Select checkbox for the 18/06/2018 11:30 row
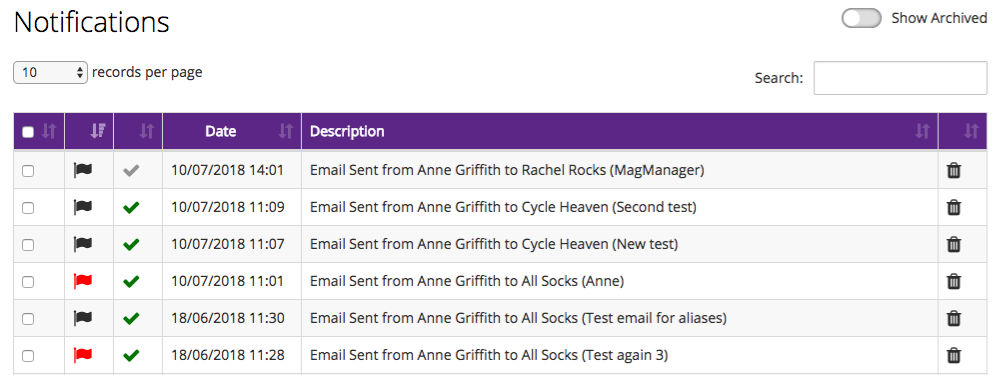The width and height of the screenshot is (1001, 375). (x=28, y=318)
